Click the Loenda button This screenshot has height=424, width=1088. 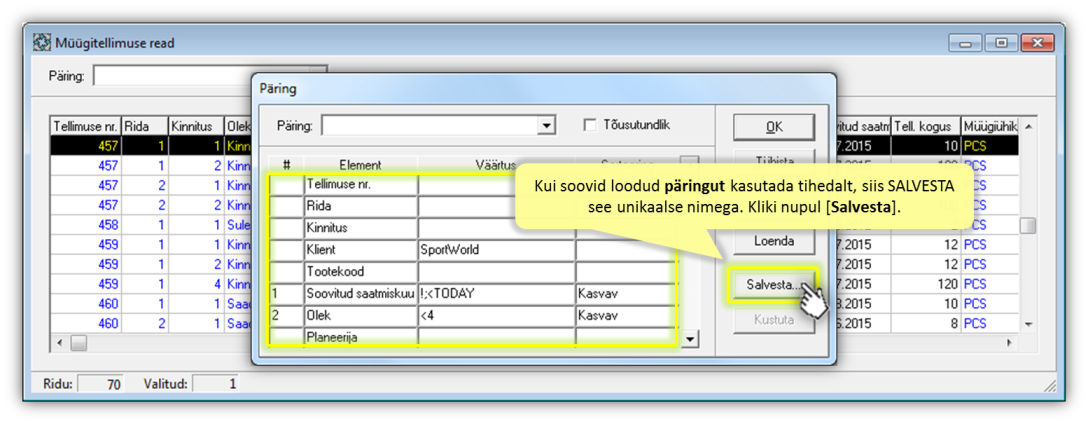coord(774,241)
